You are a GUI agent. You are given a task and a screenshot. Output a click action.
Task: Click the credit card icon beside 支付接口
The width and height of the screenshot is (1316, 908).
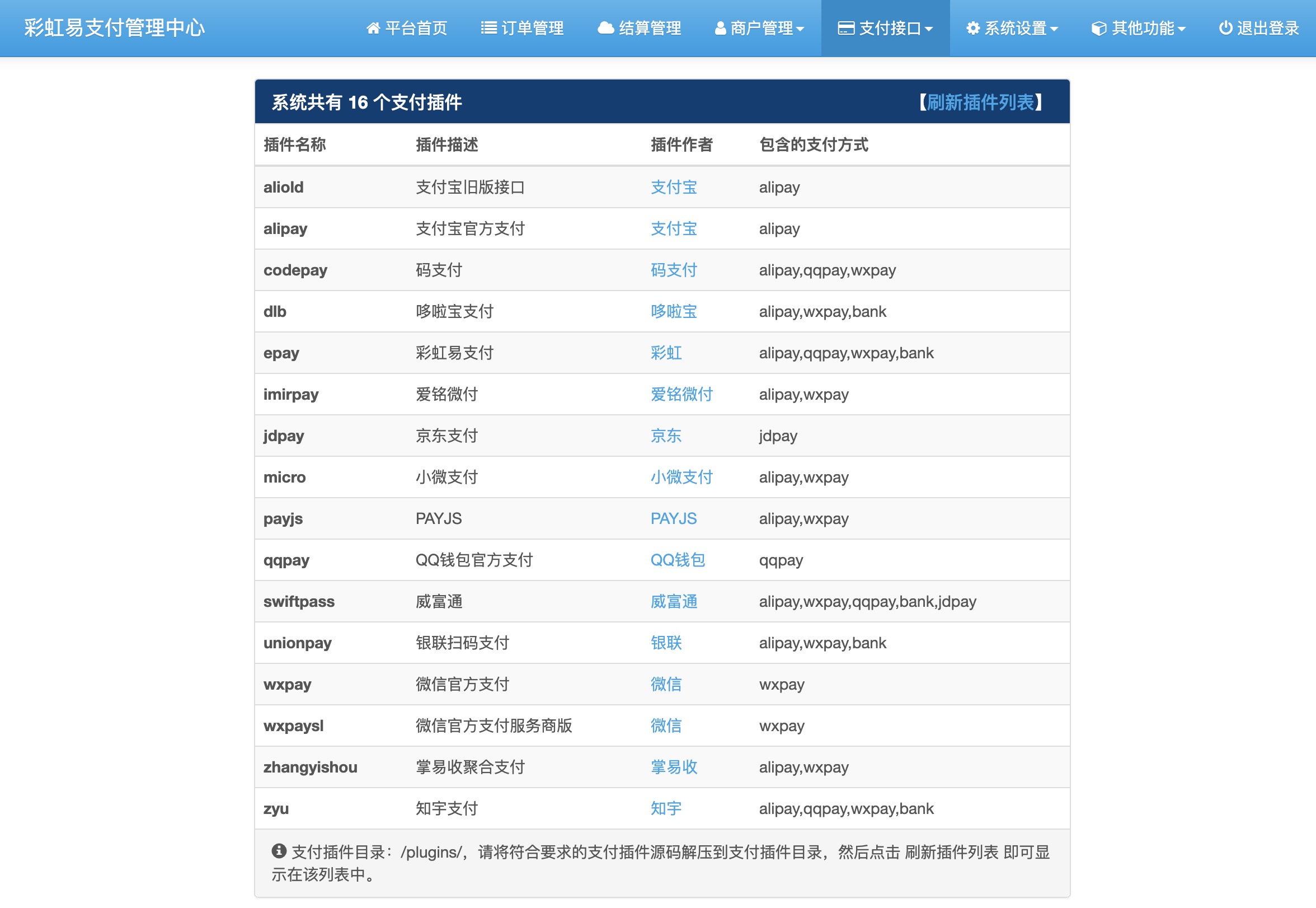846,28
